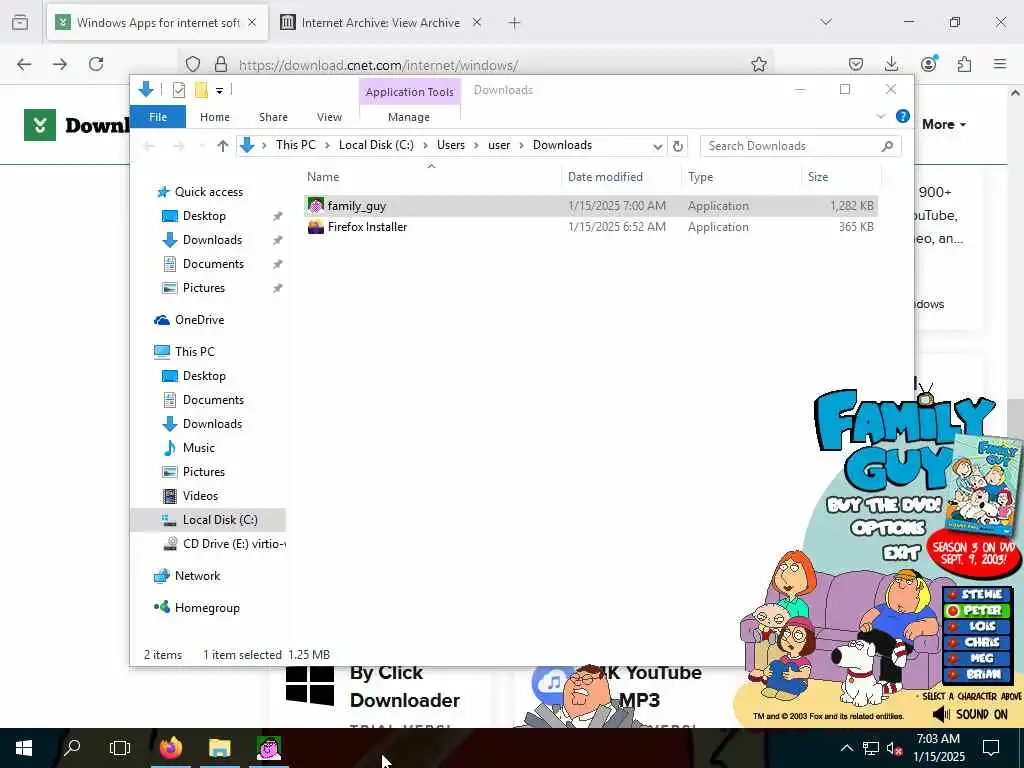Toggle SOUND ON in Family Guy widget
This screenshot has height=768, width=1024.
coord(970,714)
